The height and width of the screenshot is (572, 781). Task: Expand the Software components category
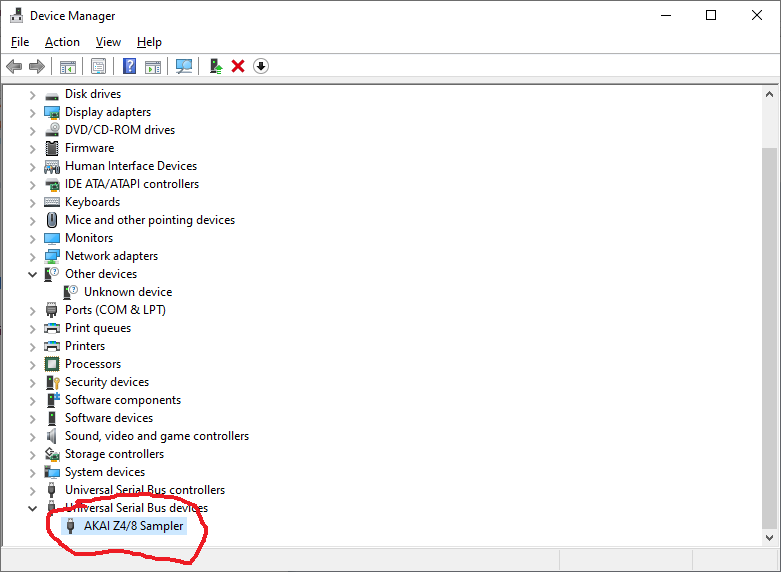(32, 401)
